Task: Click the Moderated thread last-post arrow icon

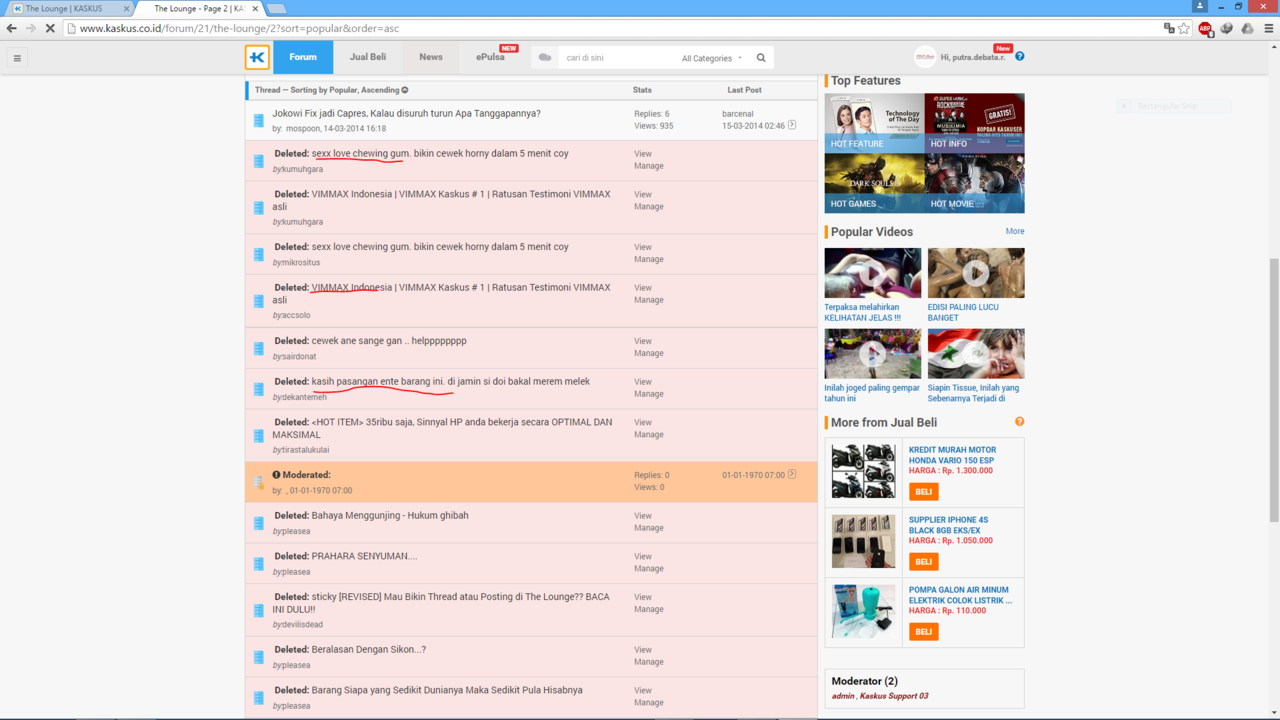Action: pos(792,474)
